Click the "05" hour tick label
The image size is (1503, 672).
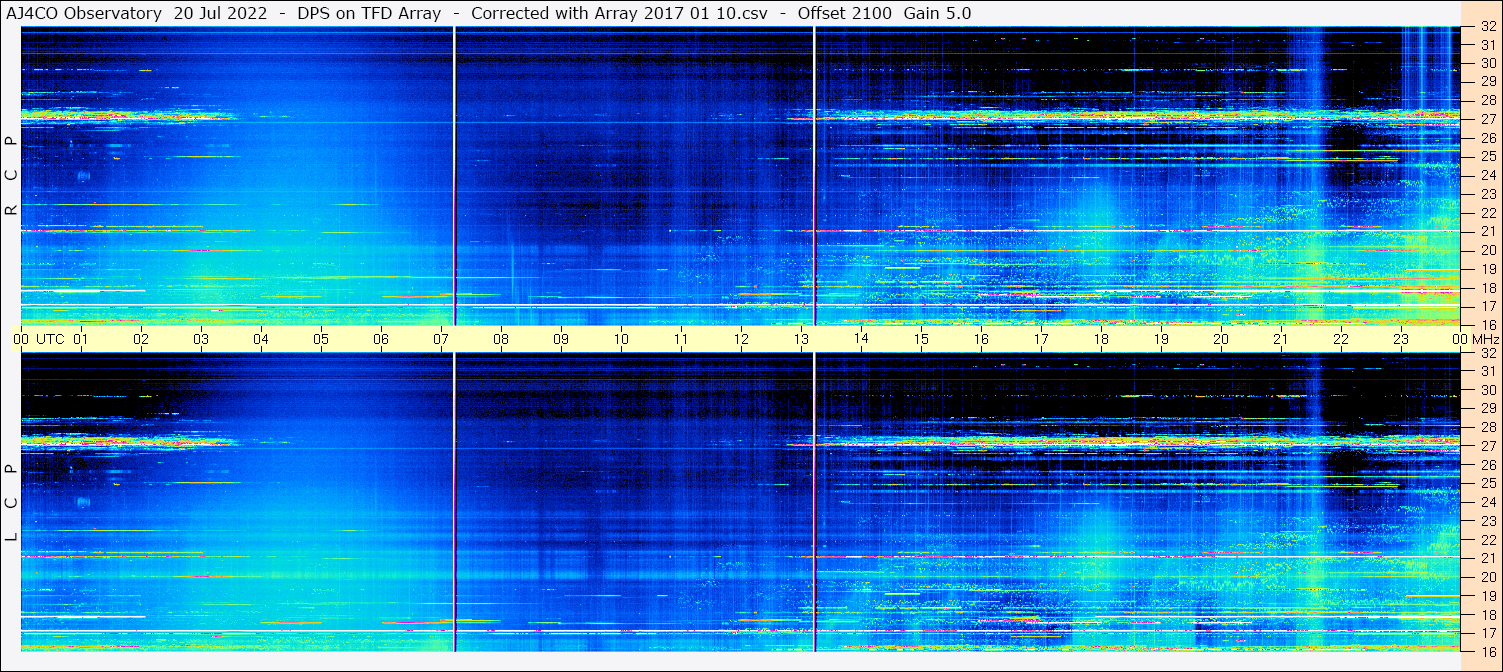[x=321, y=339]
